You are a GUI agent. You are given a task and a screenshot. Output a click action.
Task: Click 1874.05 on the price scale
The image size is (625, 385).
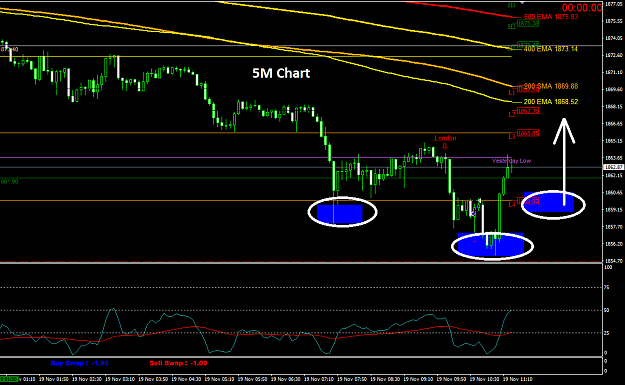[x=614, y=38]
